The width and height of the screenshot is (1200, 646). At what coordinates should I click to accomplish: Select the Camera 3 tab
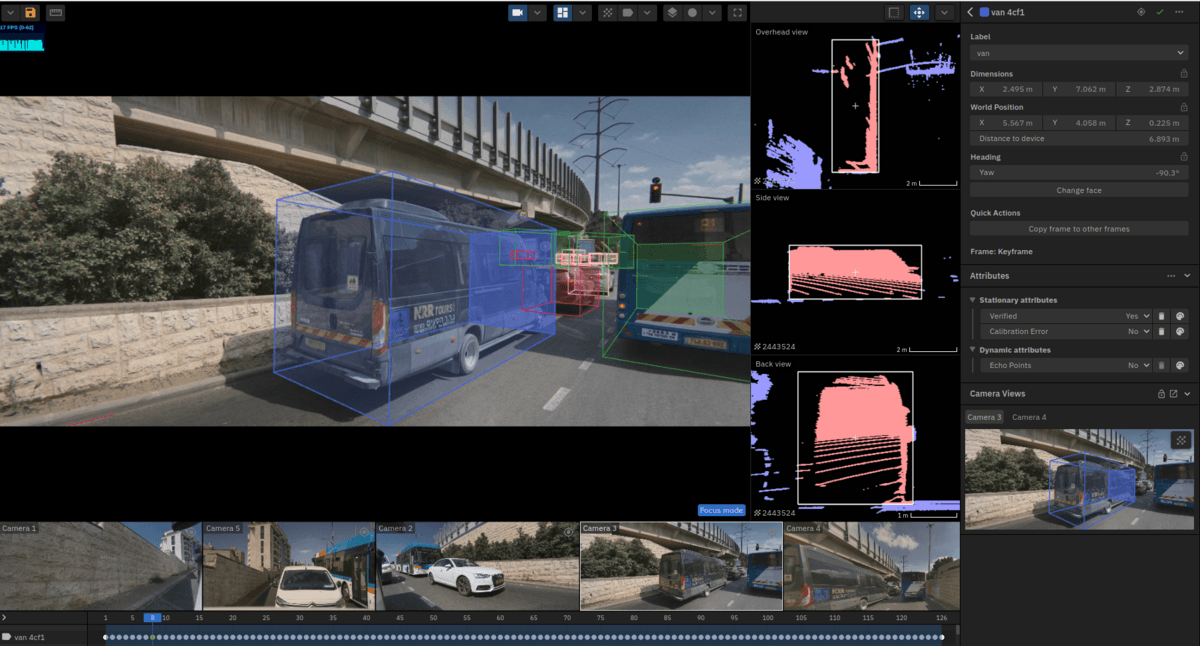point(983,417)
